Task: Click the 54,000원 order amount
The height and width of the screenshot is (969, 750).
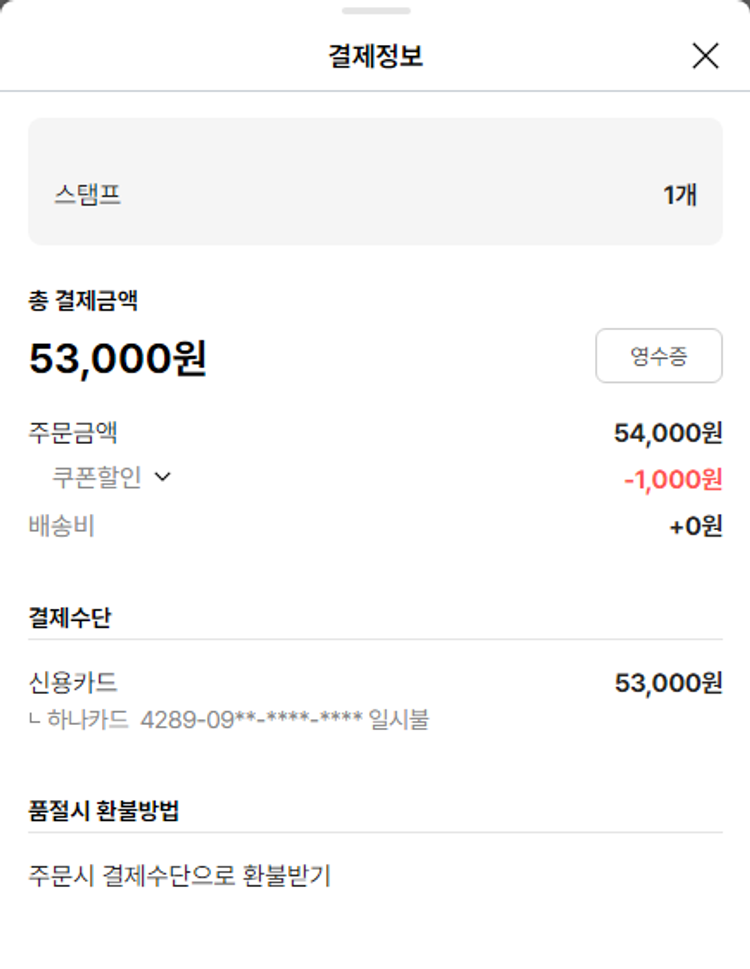Action: pos(667,433)
